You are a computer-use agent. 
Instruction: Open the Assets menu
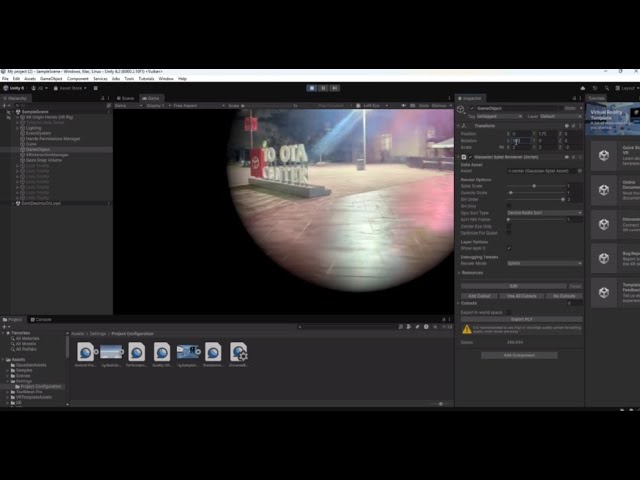30,79
